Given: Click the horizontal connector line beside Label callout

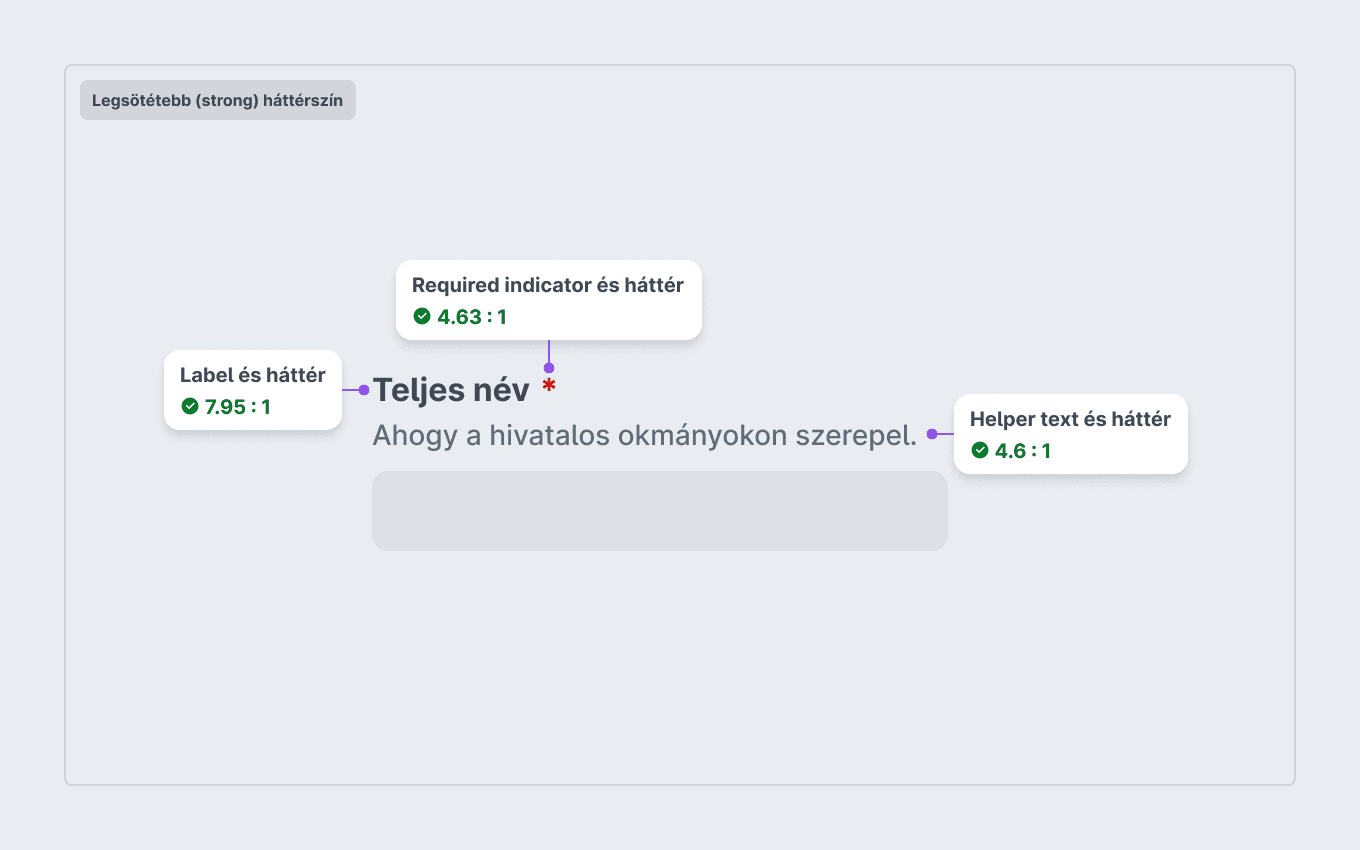Looking at the screenshot, I should pos(350,390).
